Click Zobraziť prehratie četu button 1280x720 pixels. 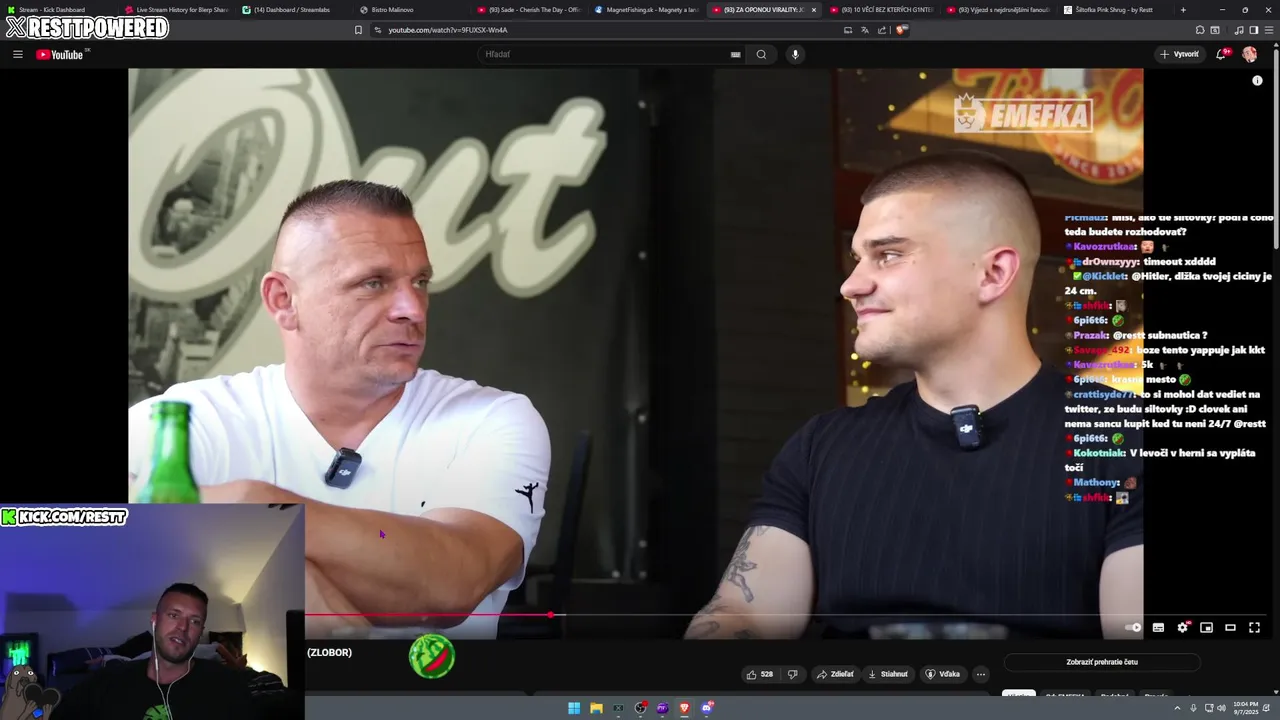(1102, 662)
